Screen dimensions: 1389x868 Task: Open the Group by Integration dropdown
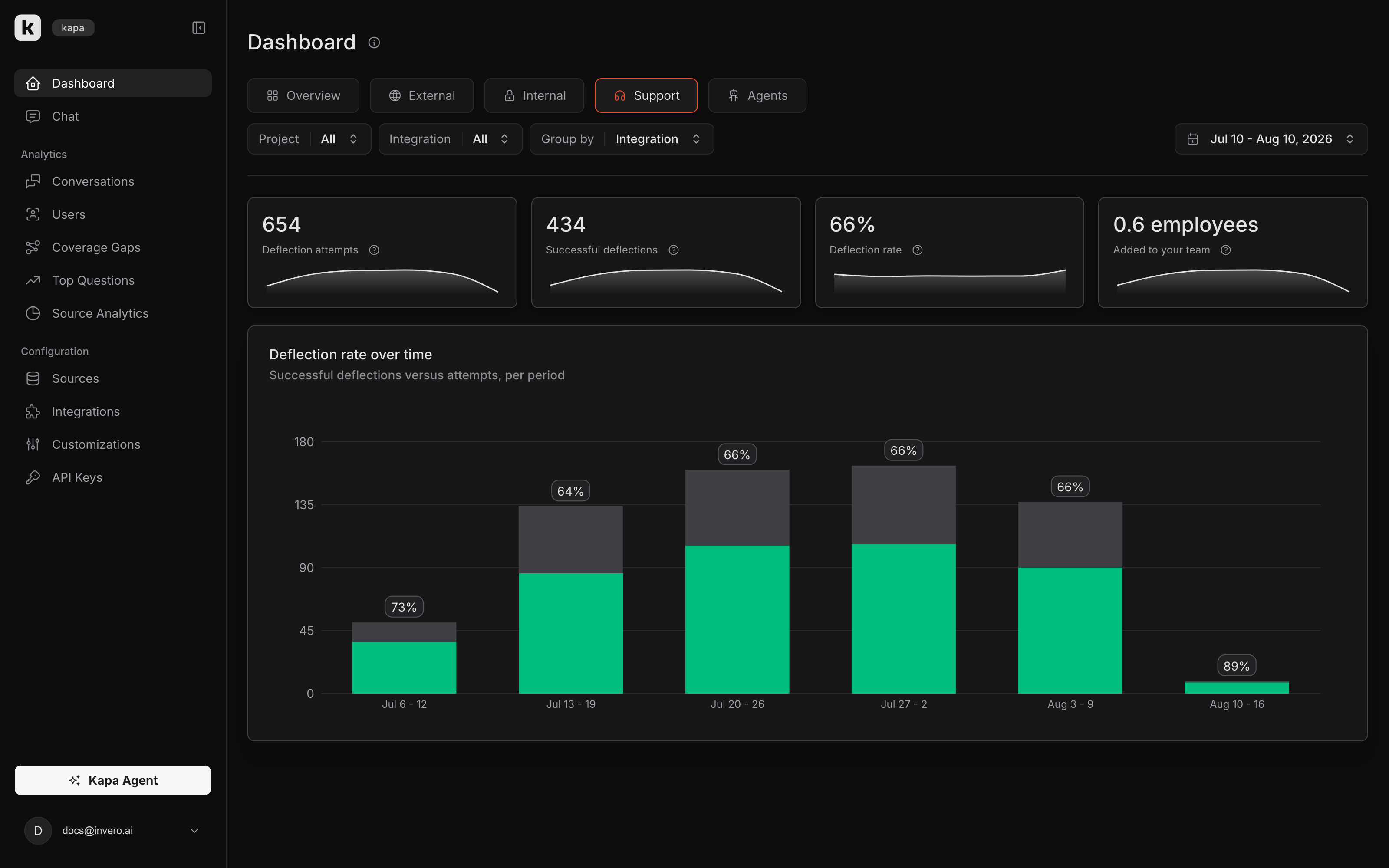tap(622, 139)
